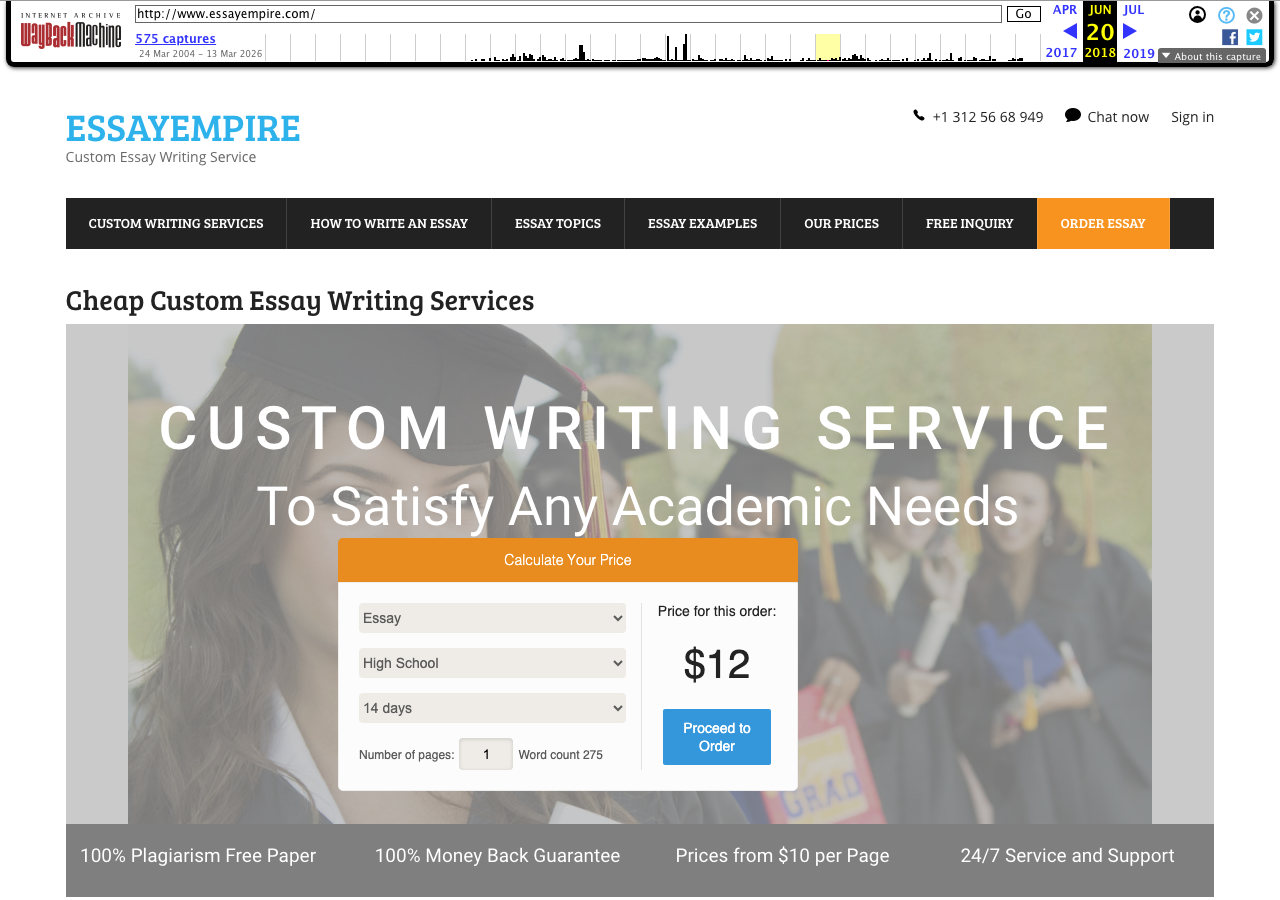Share capture on Twitter icon
This screenshot has width=1280, height=900.
click(x=1254, y=37)
